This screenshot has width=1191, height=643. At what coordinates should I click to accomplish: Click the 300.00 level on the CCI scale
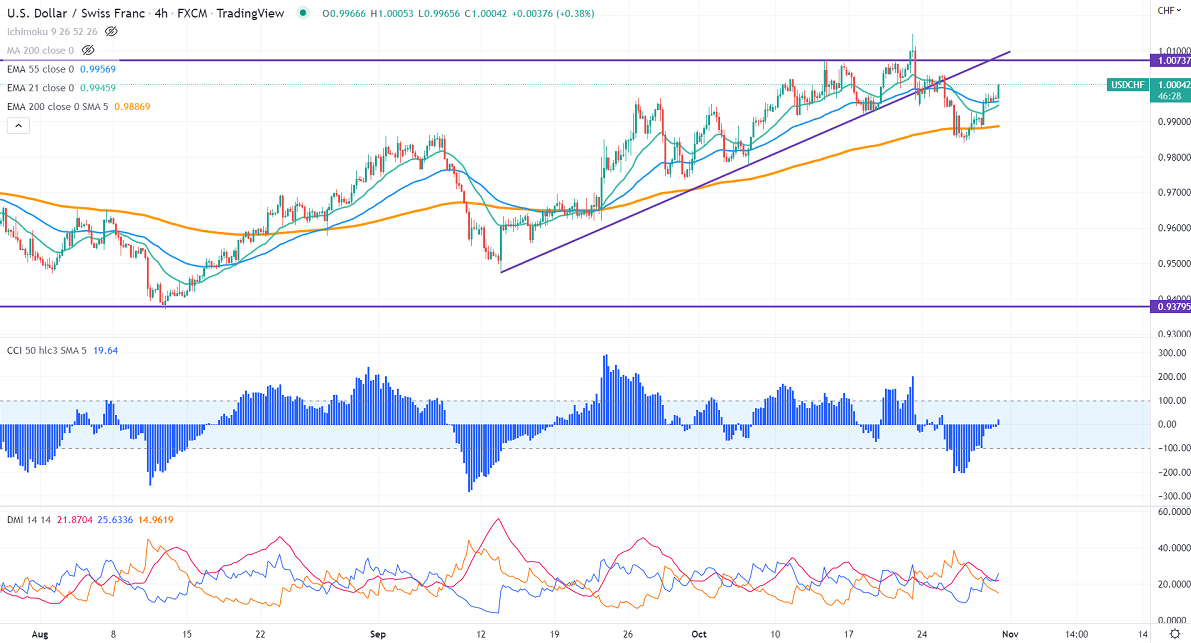tap(1172, 353)
